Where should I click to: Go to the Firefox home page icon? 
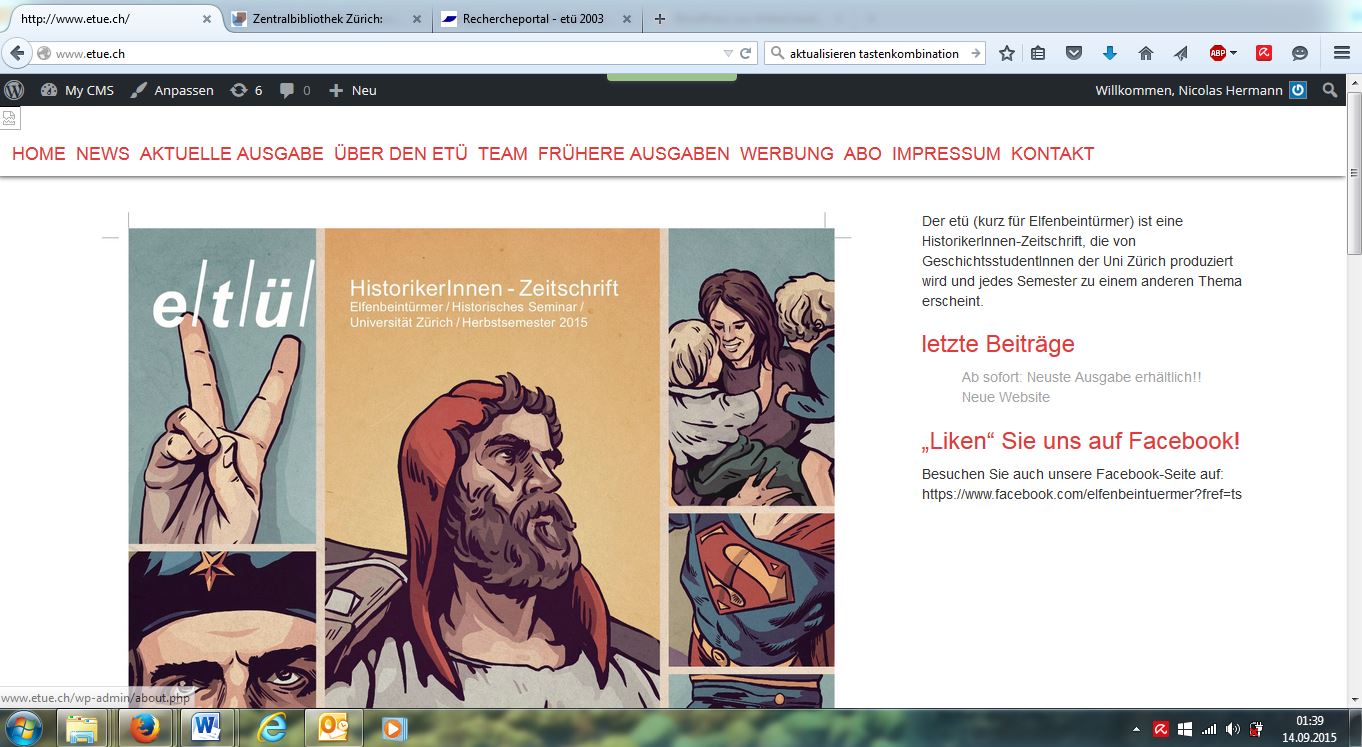tap(1146, 54)
